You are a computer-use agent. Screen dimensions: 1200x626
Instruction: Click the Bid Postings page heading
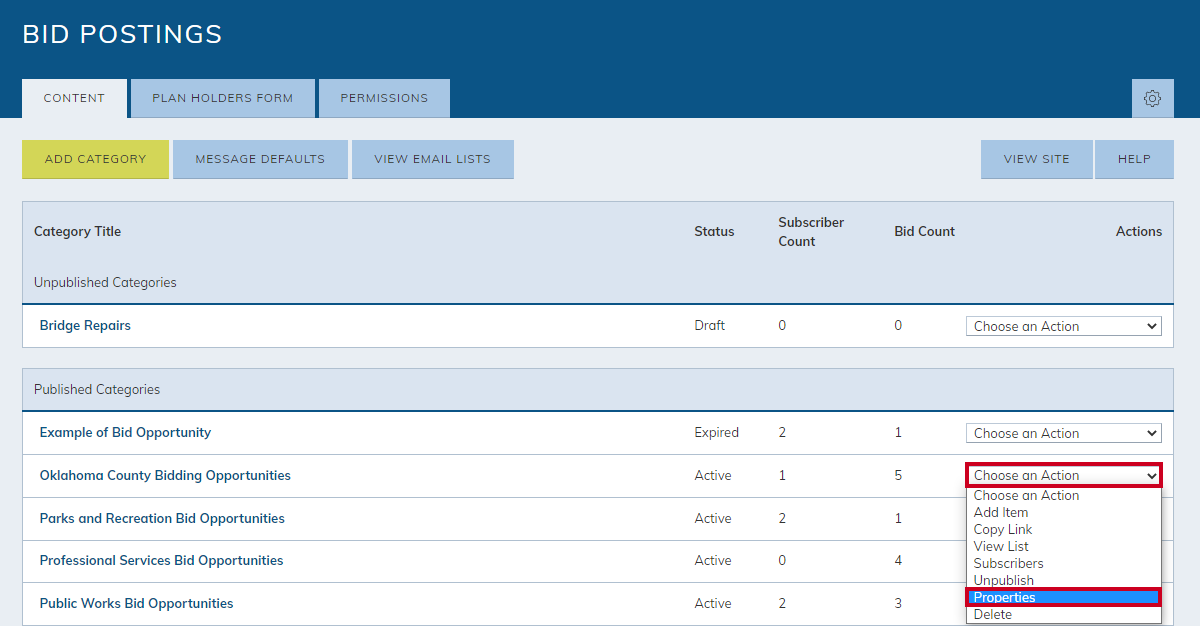122,34
